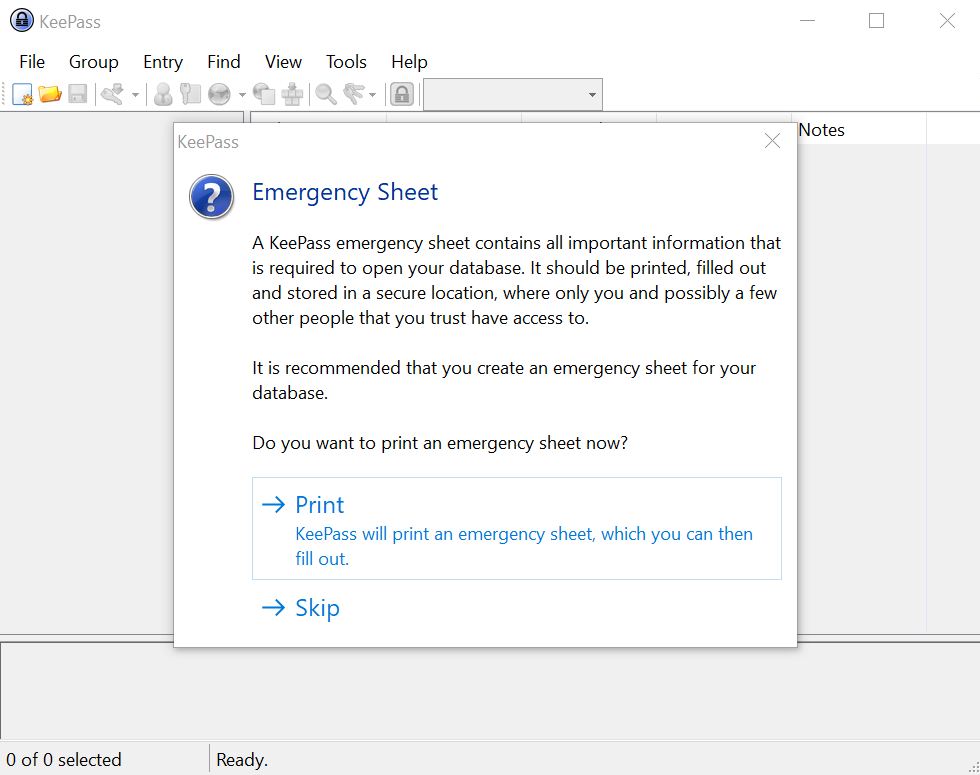Open the quick search combo box
Viewport: 980px width, 775px height.
click(x=512, y=94)
